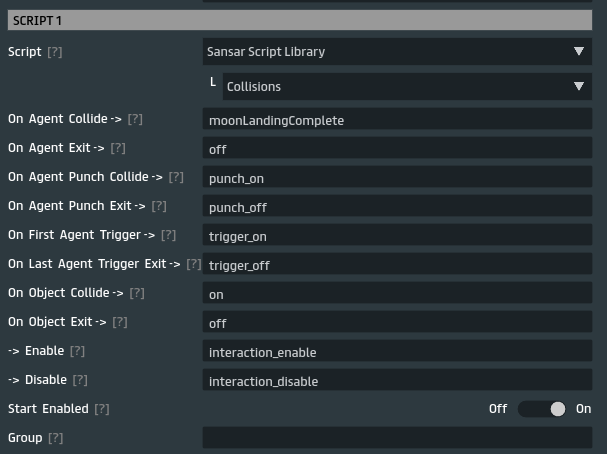Click the moonLandingComplete input field

(397, 120)
